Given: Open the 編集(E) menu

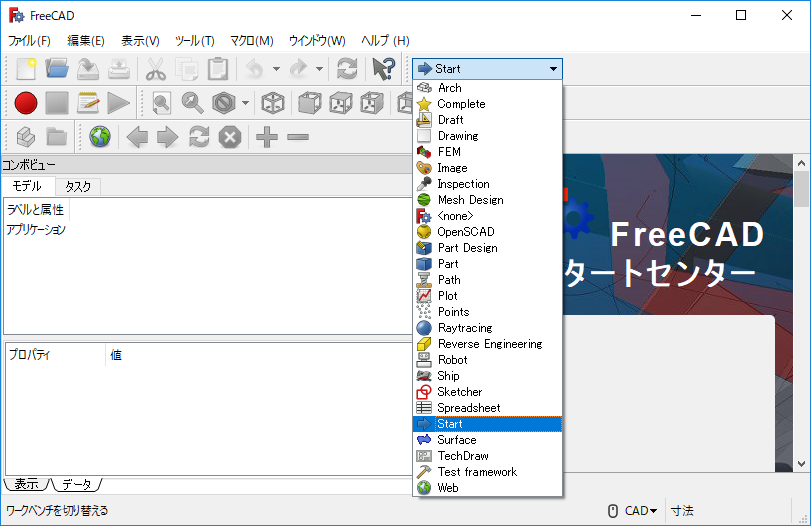Looking at the screenshot, I should tap(86, 40).
